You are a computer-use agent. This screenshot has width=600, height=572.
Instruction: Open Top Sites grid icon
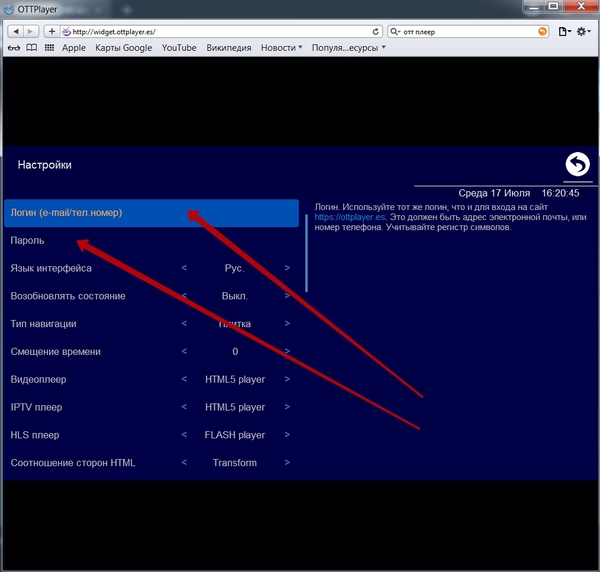[x=49, y=47]
